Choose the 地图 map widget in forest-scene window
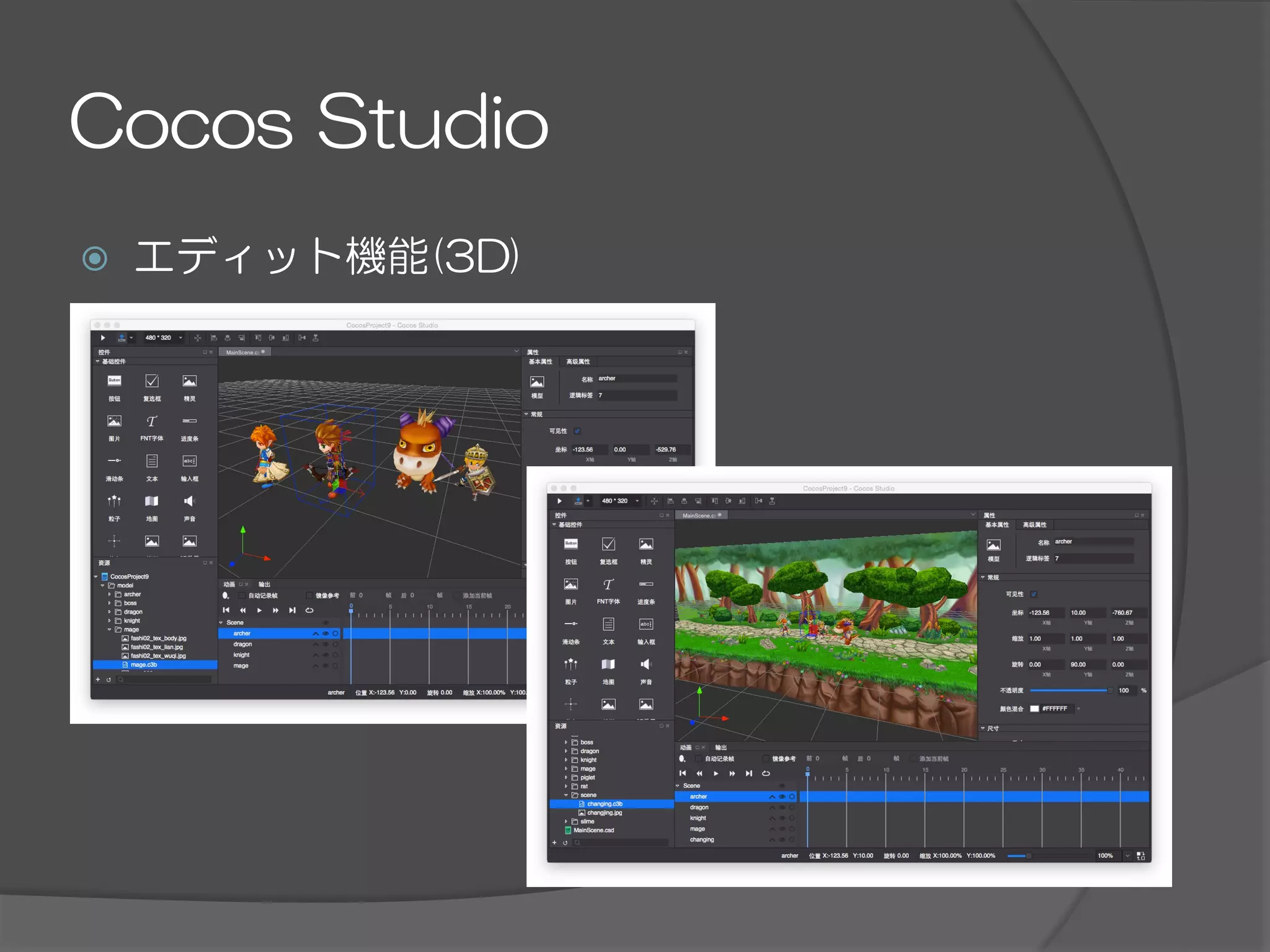Image resolution: width=1270 pixels, height=952 pixels. [x=608, y=664]
